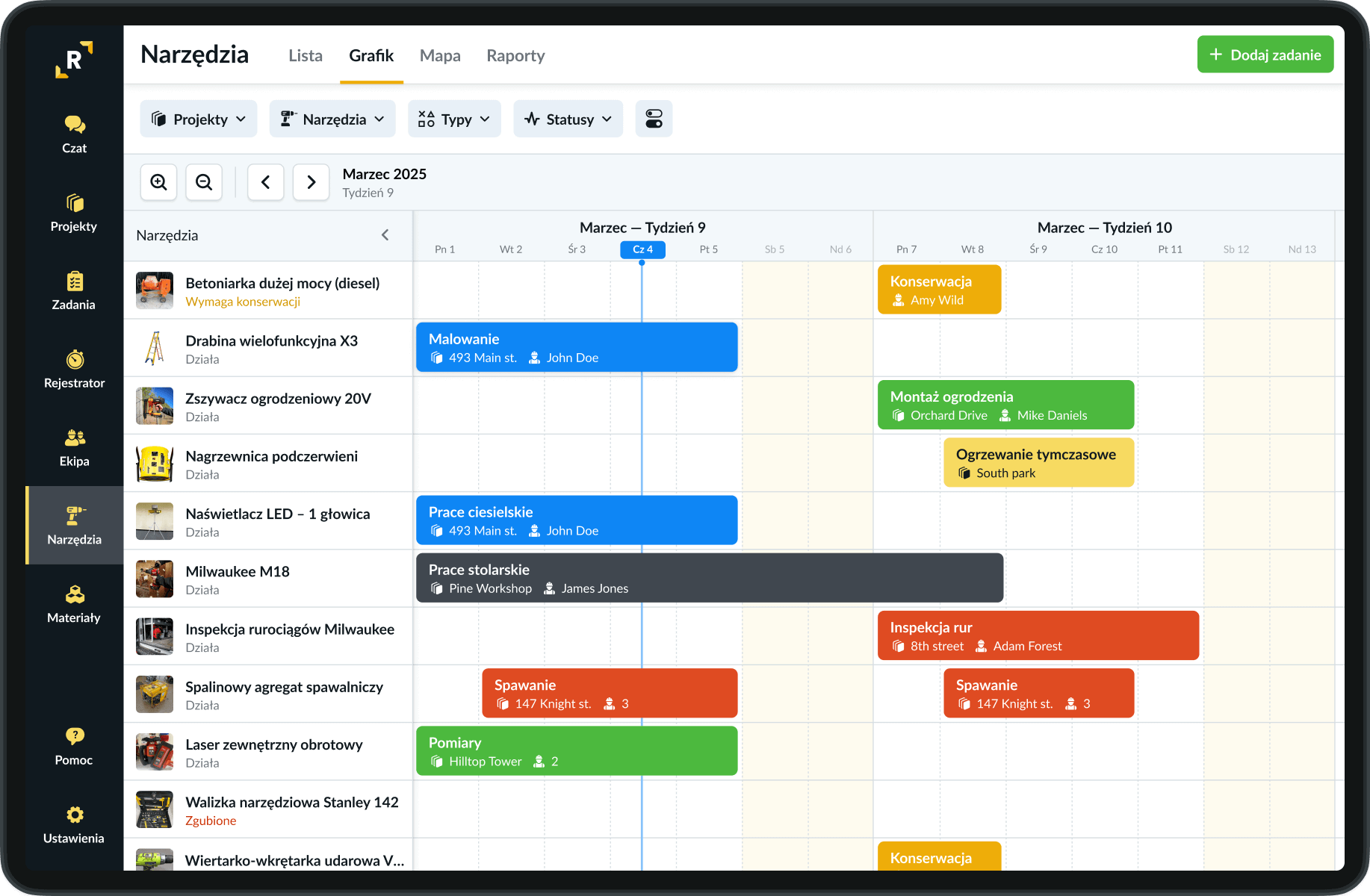Viewport: 1370px width, 896px height.
Task: Open the Montaż ogrodzenia task
Action: click(1006, 405)
